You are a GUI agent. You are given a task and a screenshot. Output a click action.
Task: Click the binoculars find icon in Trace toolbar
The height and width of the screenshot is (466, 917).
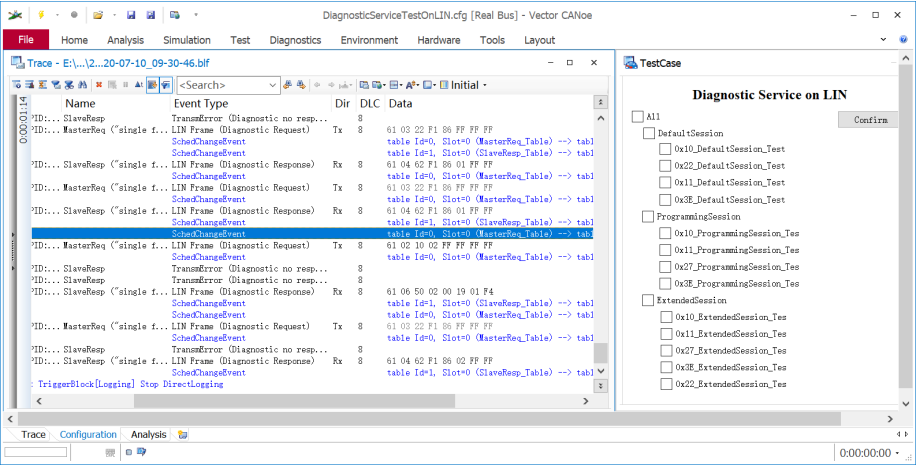(82, 85)
